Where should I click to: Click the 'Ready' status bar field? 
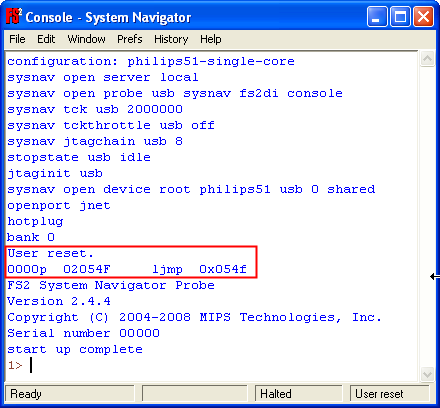[70, 394]
